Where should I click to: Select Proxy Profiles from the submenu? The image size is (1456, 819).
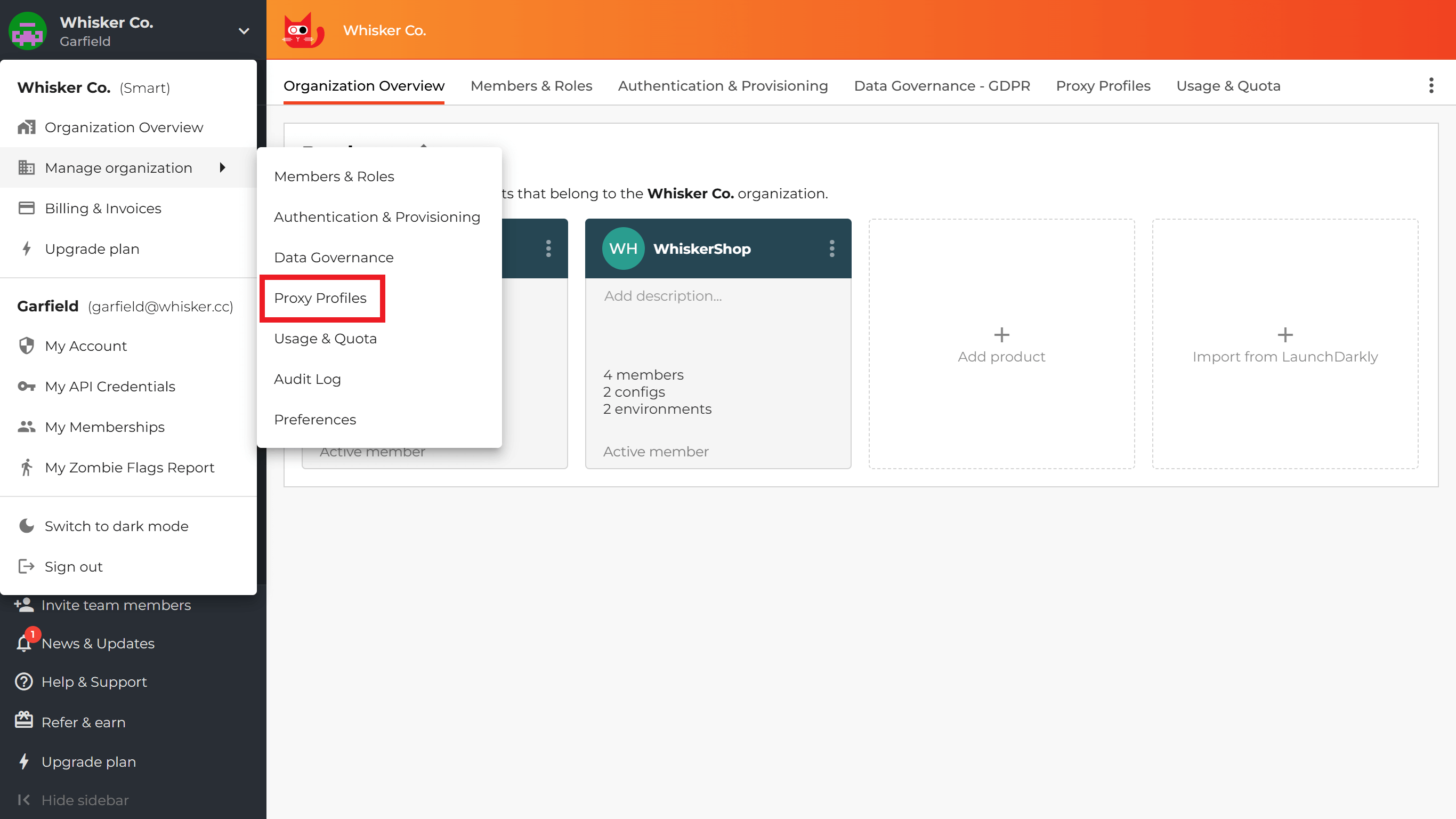[320, 298]
